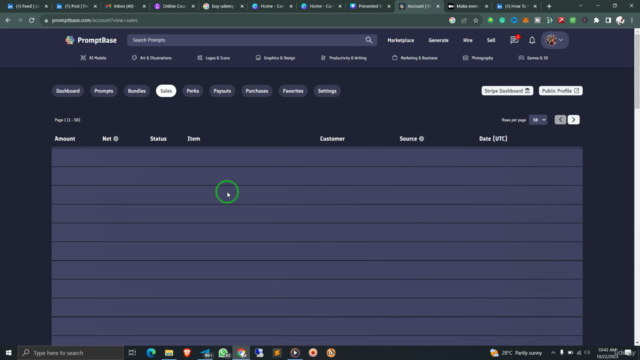The height and width of the screenshot is (360, 640).
Task: Go back with the browser back arrow
Action: [8, 20]
